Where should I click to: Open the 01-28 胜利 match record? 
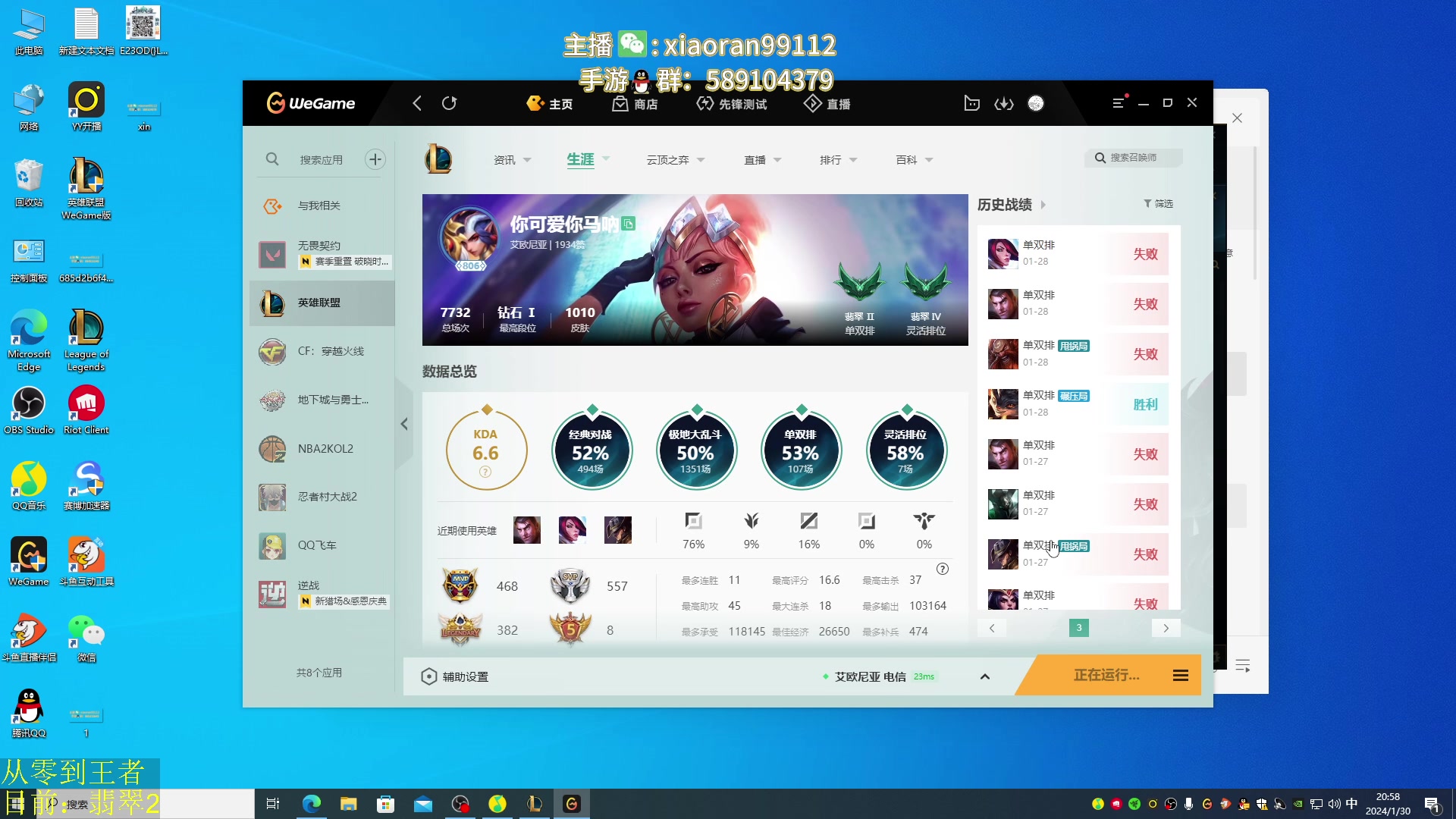point(1078,404)
